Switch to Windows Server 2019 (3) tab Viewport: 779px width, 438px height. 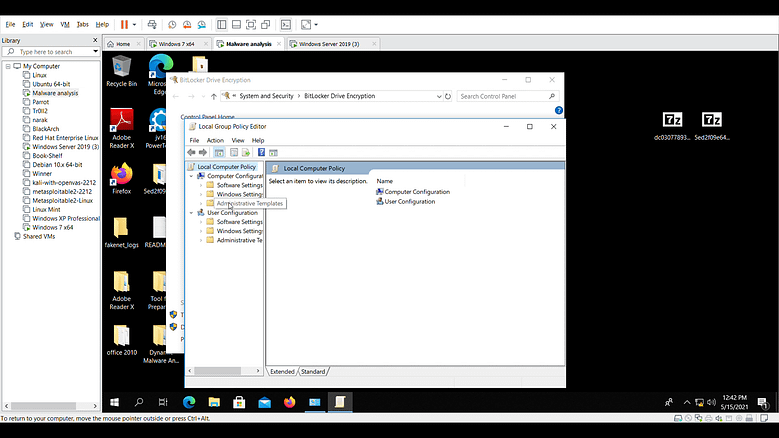coord(329,44)
